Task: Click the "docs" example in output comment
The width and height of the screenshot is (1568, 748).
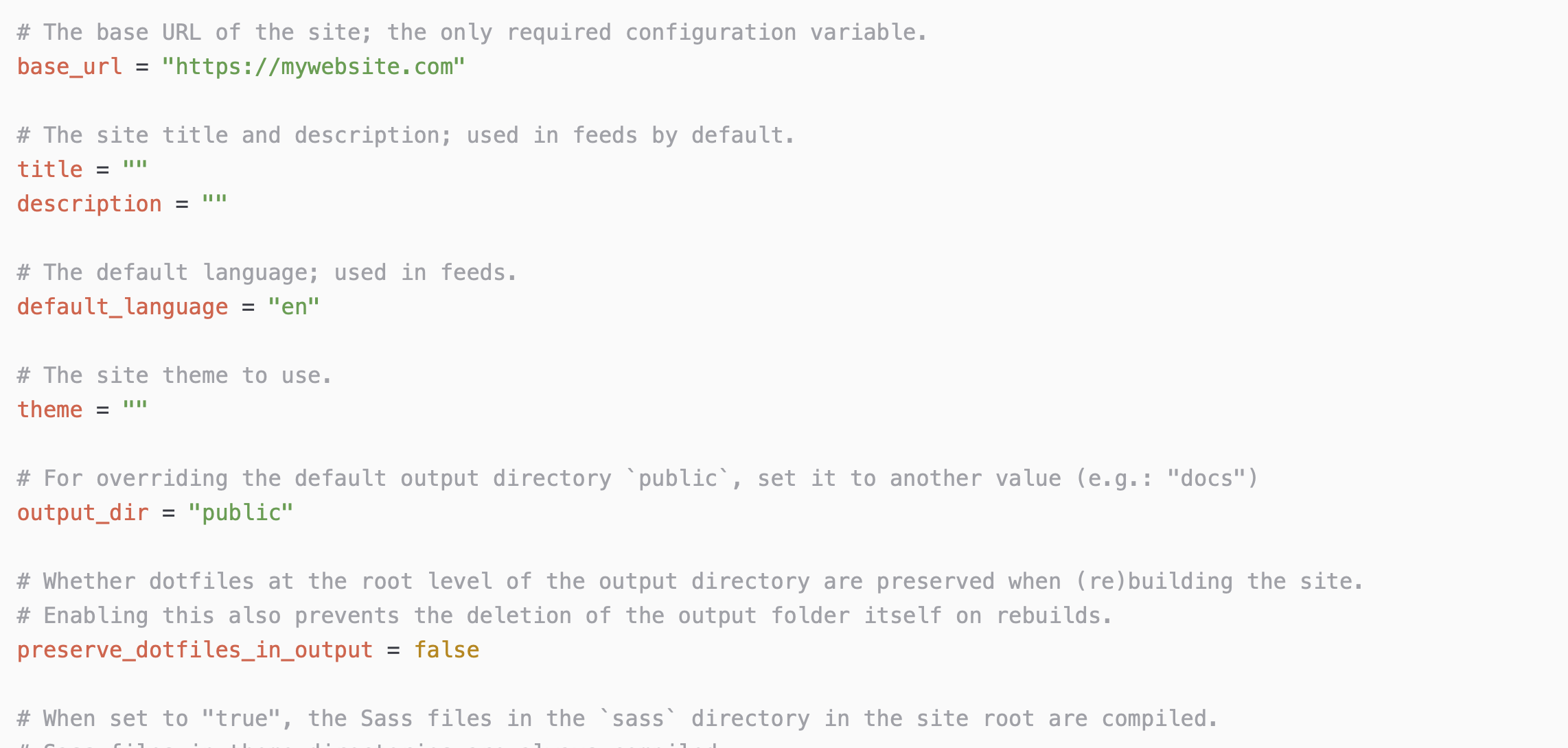Action: click(x=1206, y=478)
